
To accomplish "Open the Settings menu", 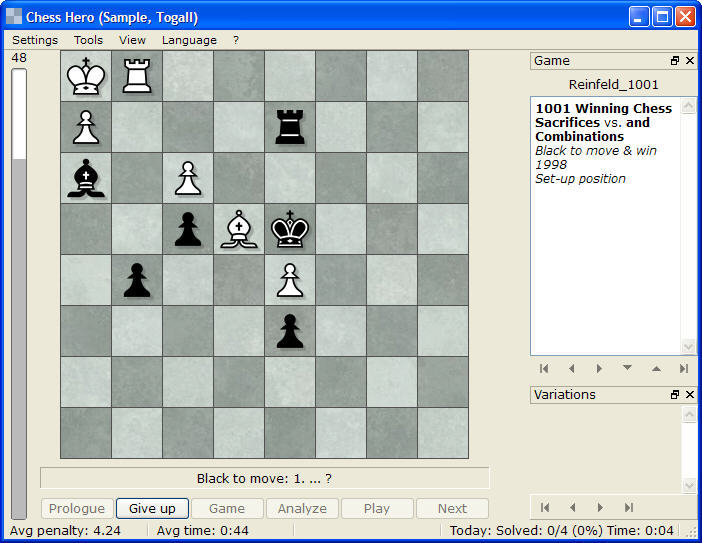I will (35, 40).
